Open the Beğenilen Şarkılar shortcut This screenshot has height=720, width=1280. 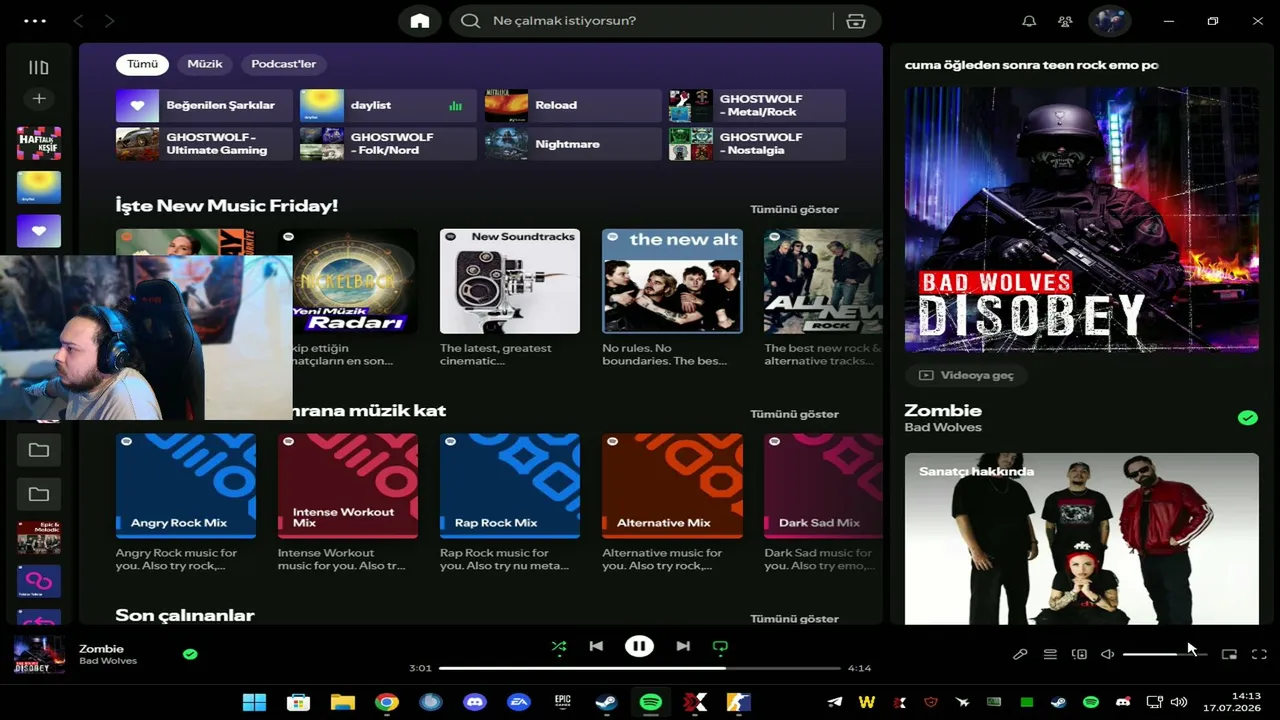point(204,105)
